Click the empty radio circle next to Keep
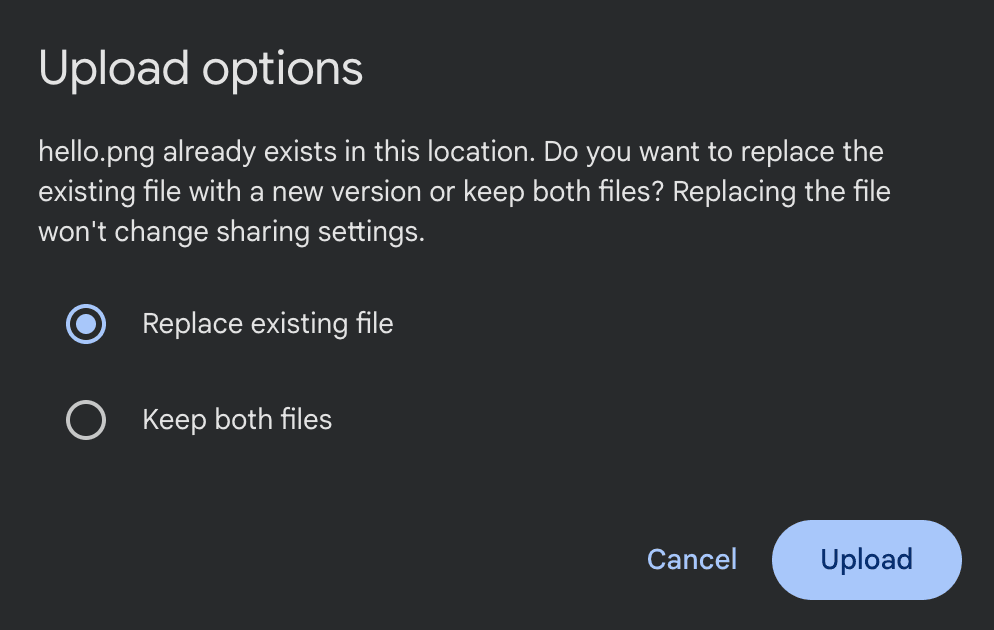 pyautogui.click(x=85, y=419)
